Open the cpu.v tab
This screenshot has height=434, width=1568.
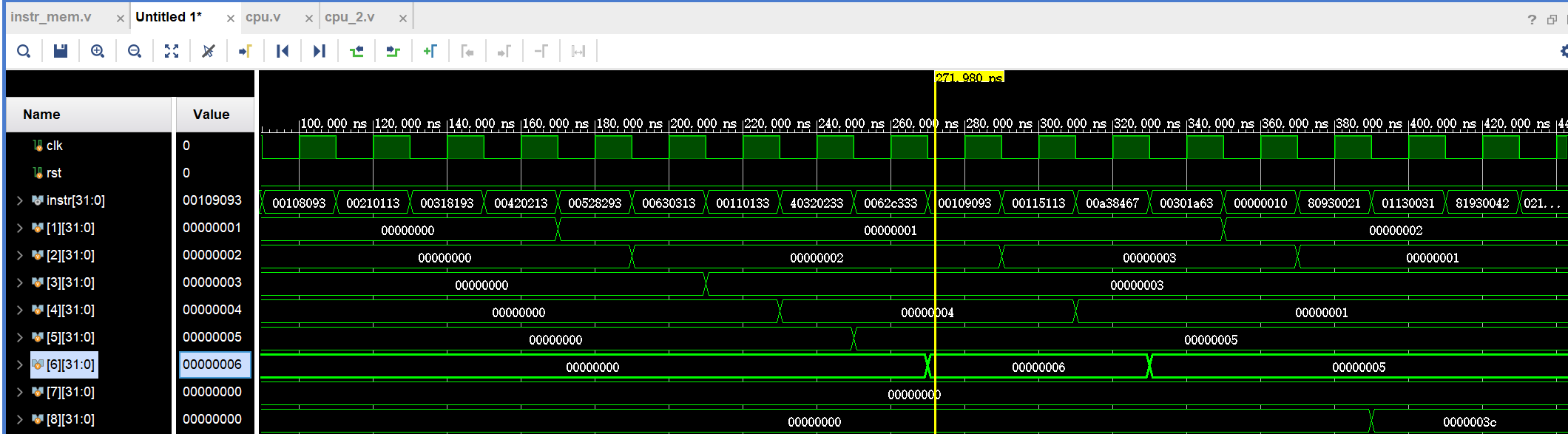tap(263, 17)
